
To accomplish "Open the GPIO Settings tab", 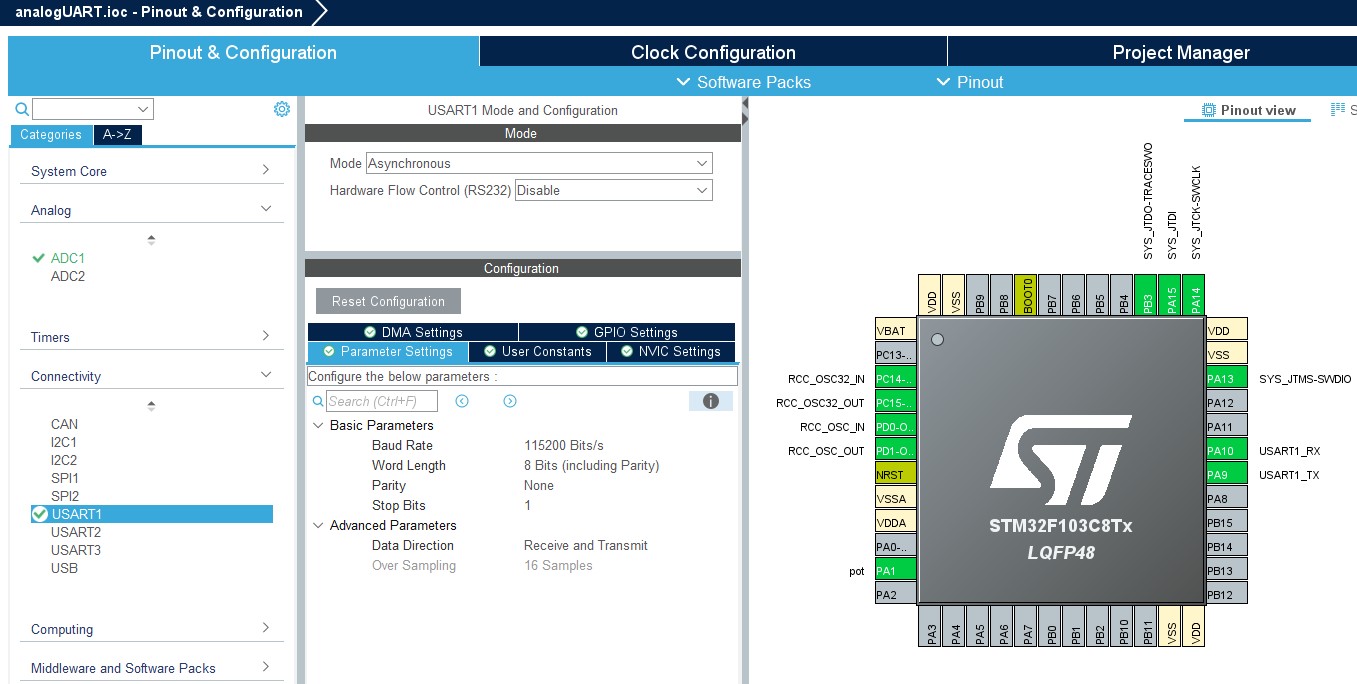I will click(627, 332).
